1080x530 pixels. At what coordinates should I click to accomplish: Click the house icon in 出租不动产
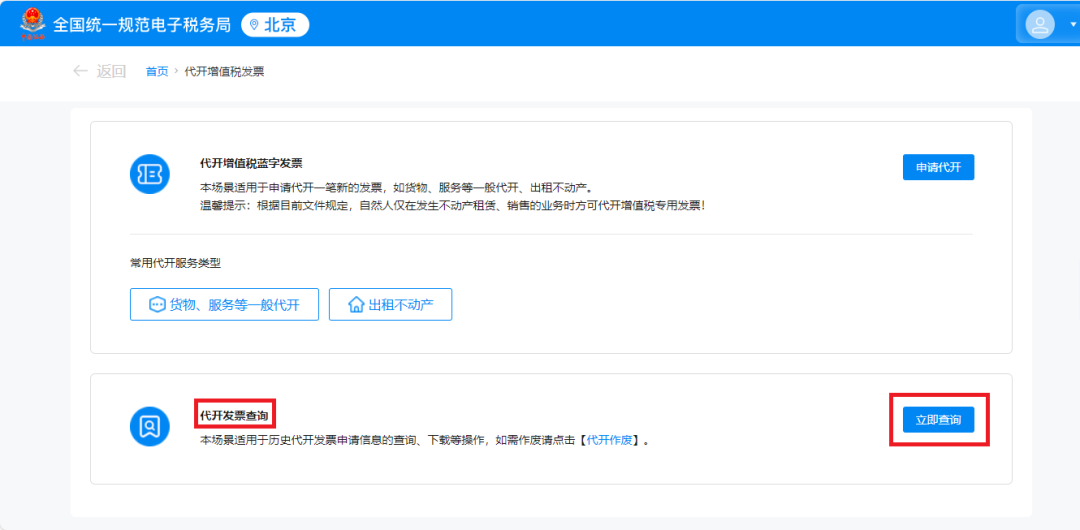tap(356, 305)
